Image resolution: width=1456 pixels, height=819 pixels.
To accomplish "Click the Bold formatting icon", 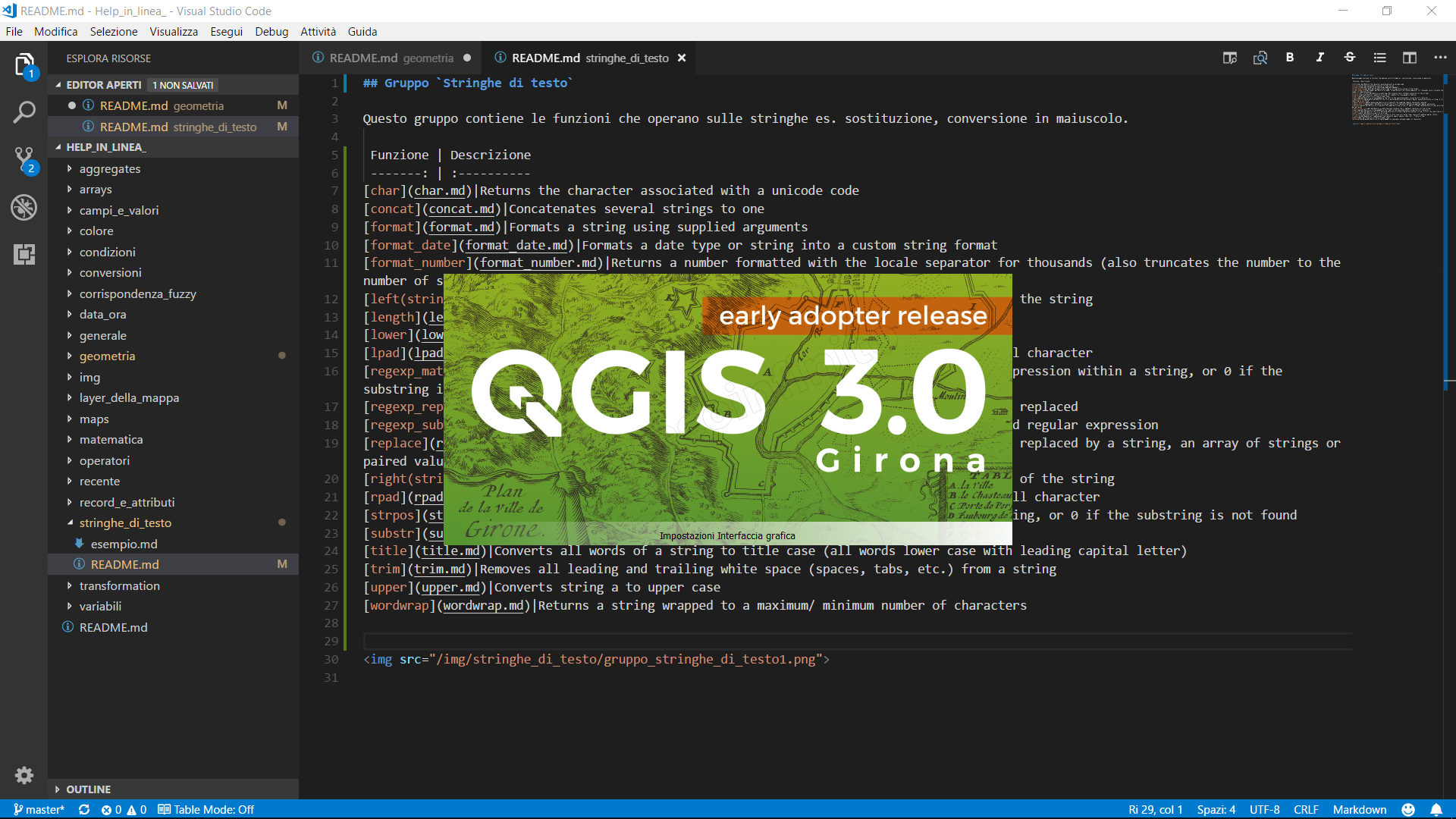I will 1290,57.
